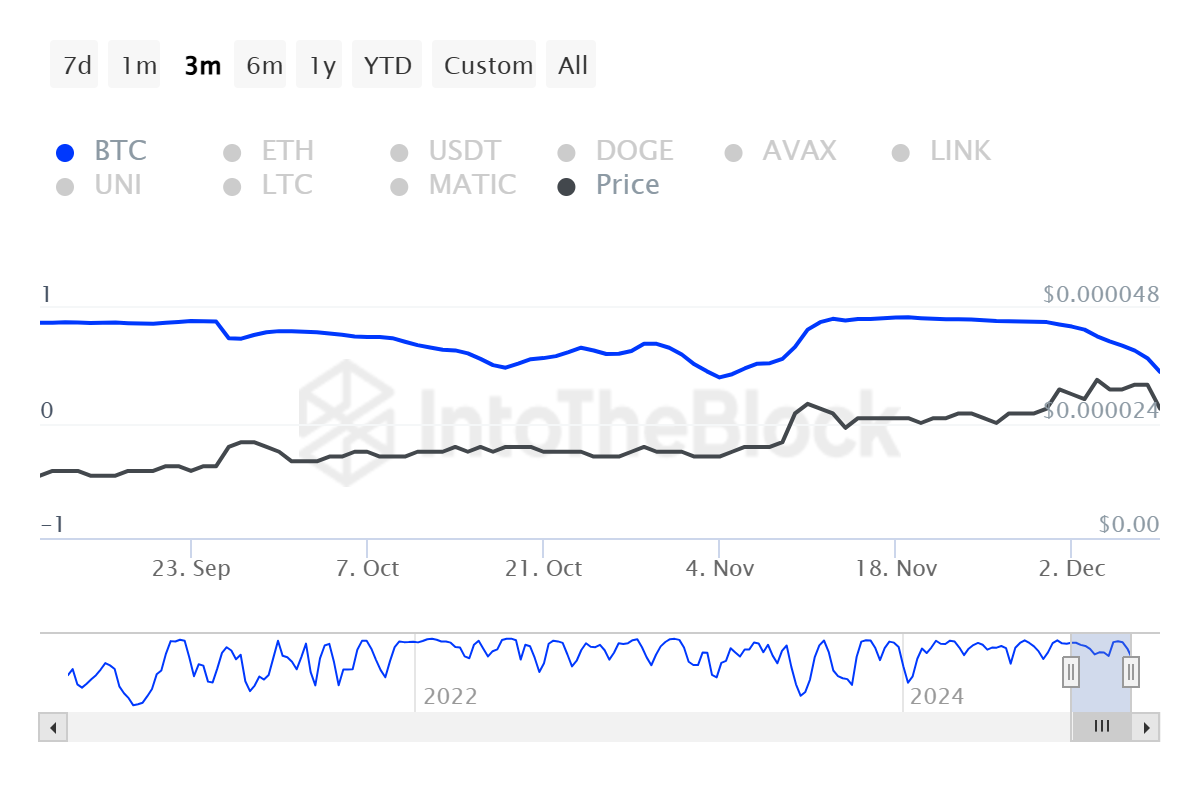The height and width of the screenshot is (800, 1200).
Task: Enable the LINK series
Action: 945,150
